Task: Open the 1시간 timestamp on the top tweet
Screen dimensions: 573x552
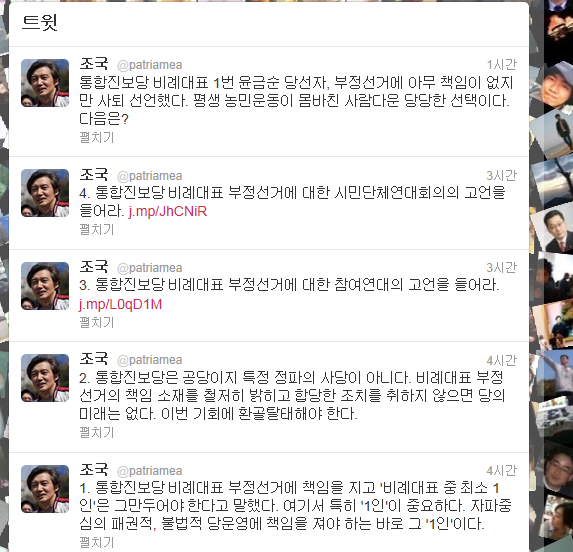Action: tap(501, 65)
